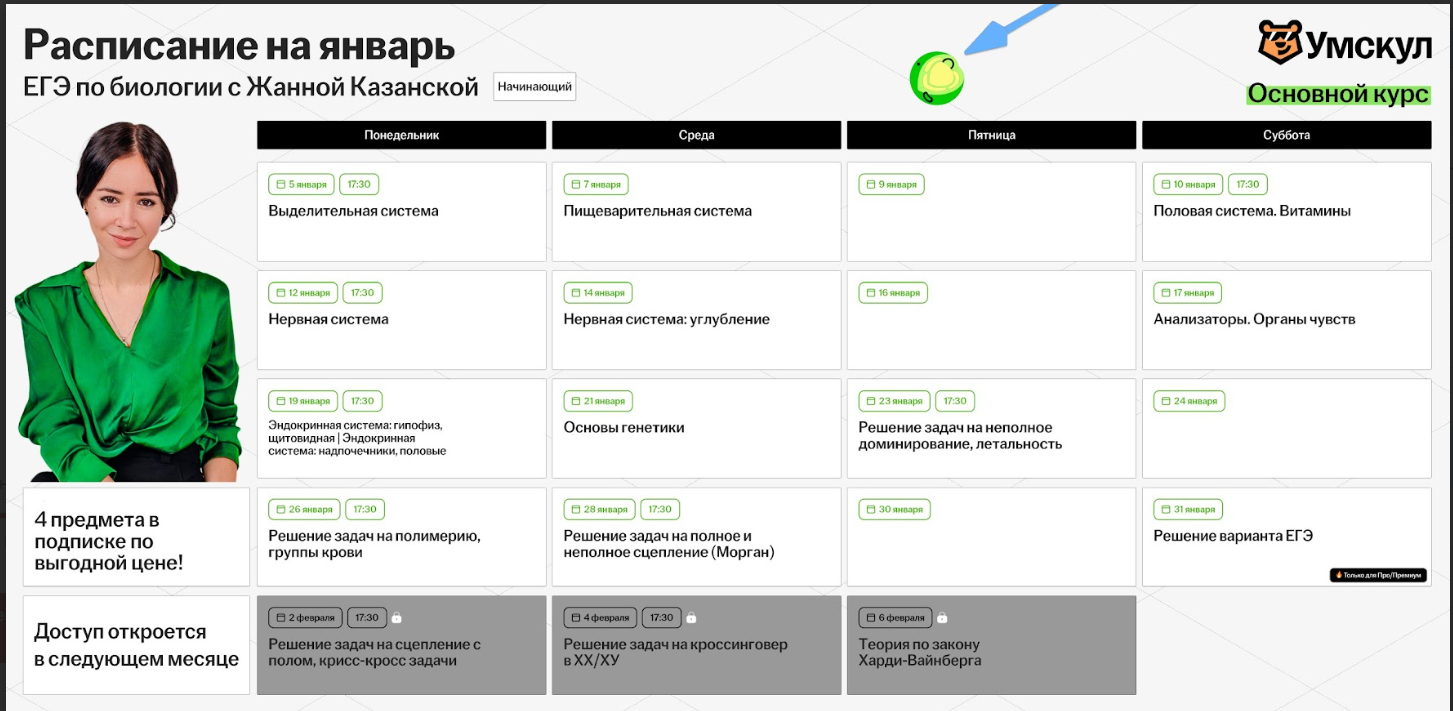Click calendar icon in 5 января badge
This screenshot has width=1453, height=711.
[280, 185]
